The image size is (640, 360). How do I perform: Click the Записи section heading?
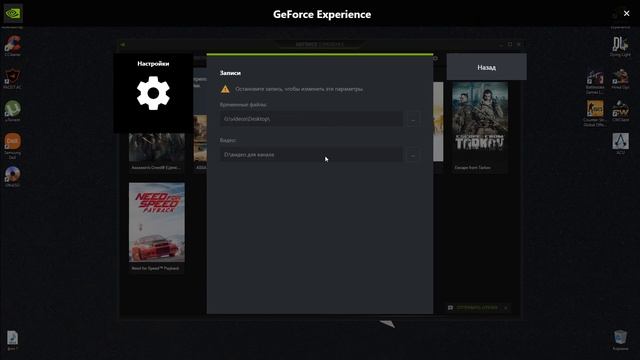point(230,73)
